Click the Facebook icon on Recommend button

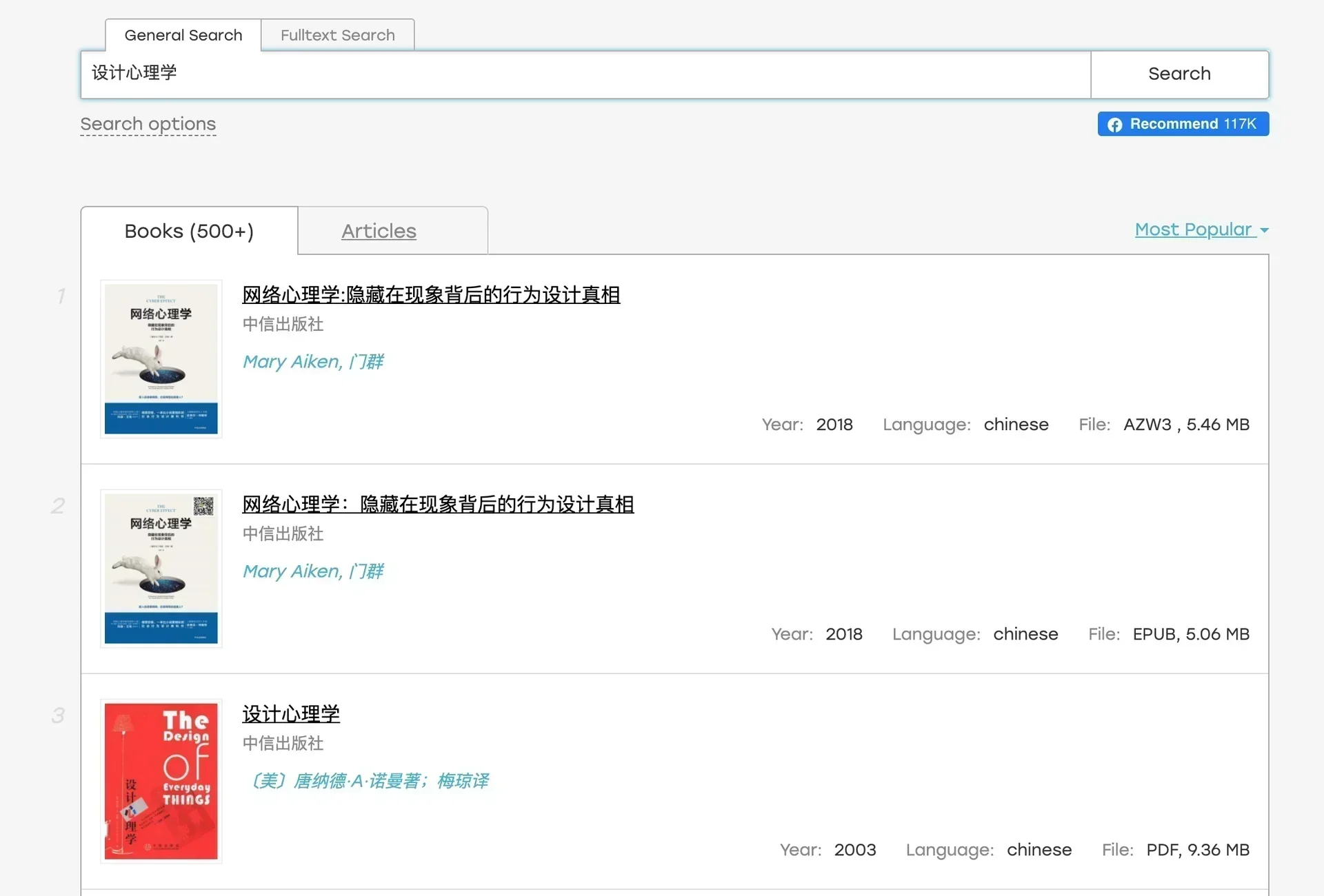click(x=1116, y=124)
